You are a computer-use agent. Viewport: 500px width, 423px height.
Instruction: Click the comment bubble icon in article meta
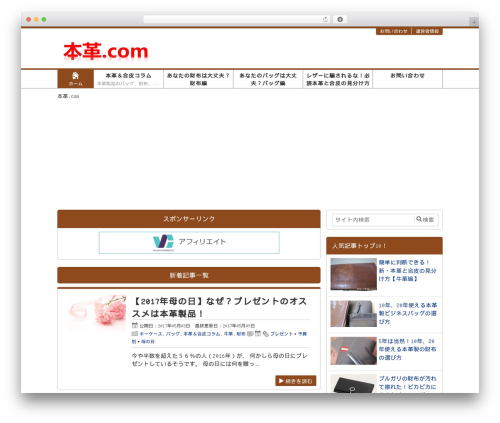[250, 333]
